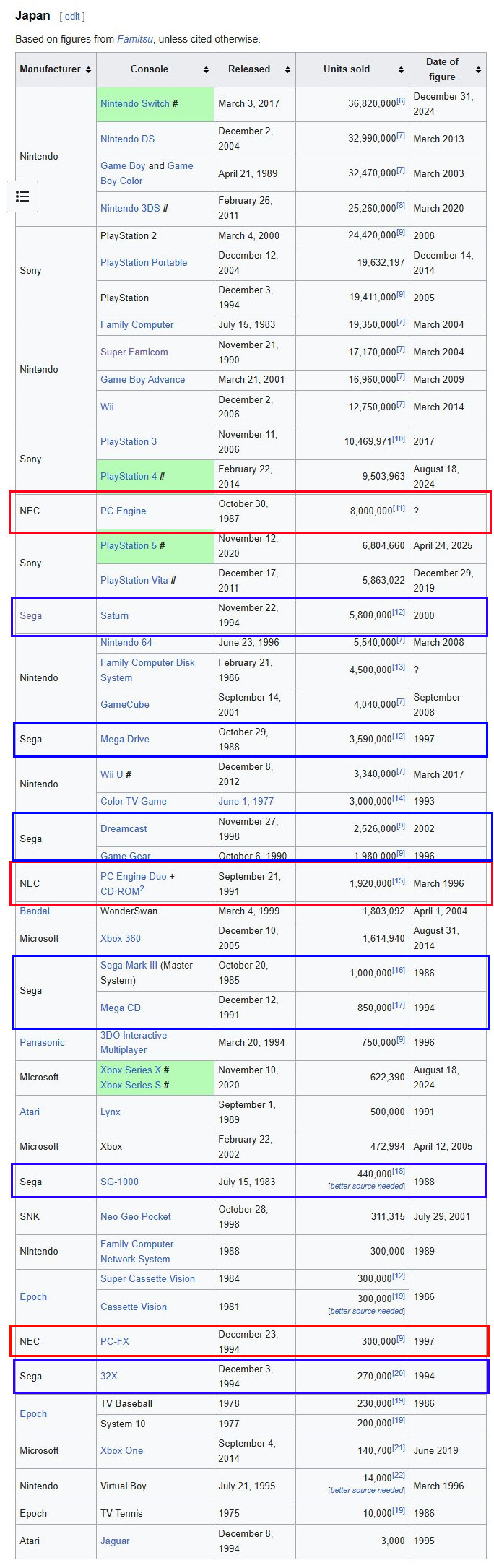Open the Family Computer Disk System link
Screen dimensions: 494x1568
[x=147, y=670]
